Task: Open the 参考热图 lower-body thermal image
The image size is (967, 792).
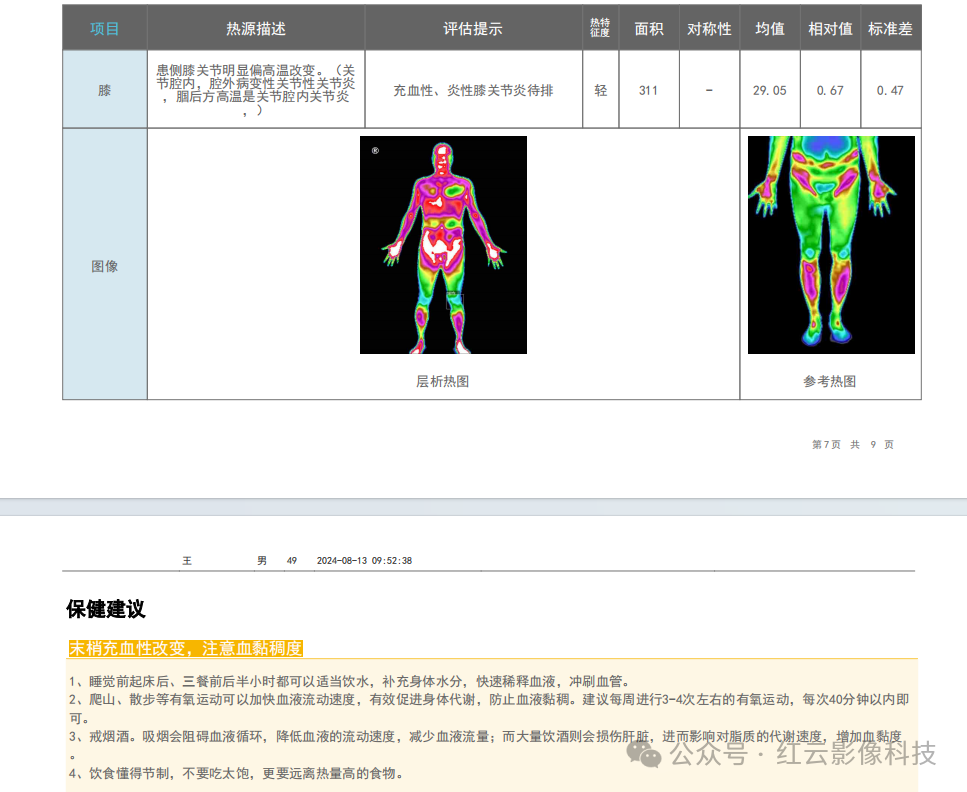Action: tap(831, 245)
